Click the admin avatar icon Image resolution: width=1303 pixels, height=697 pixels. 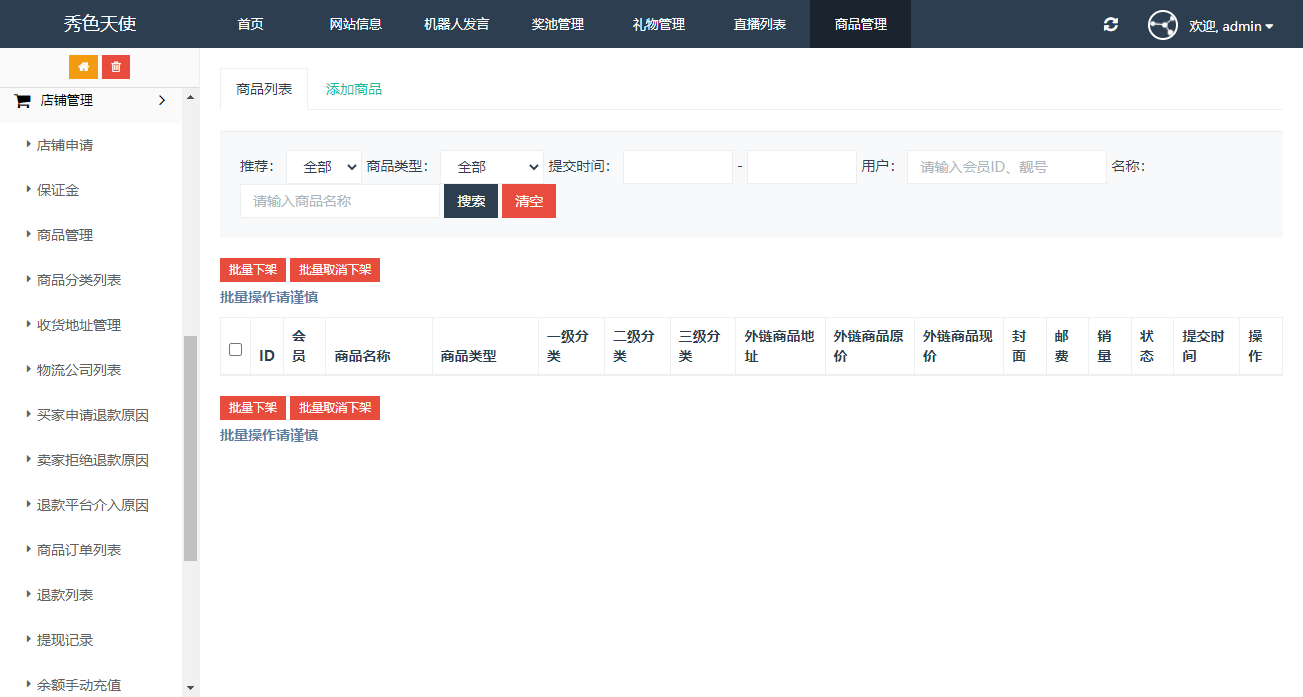pos(1162,25)
